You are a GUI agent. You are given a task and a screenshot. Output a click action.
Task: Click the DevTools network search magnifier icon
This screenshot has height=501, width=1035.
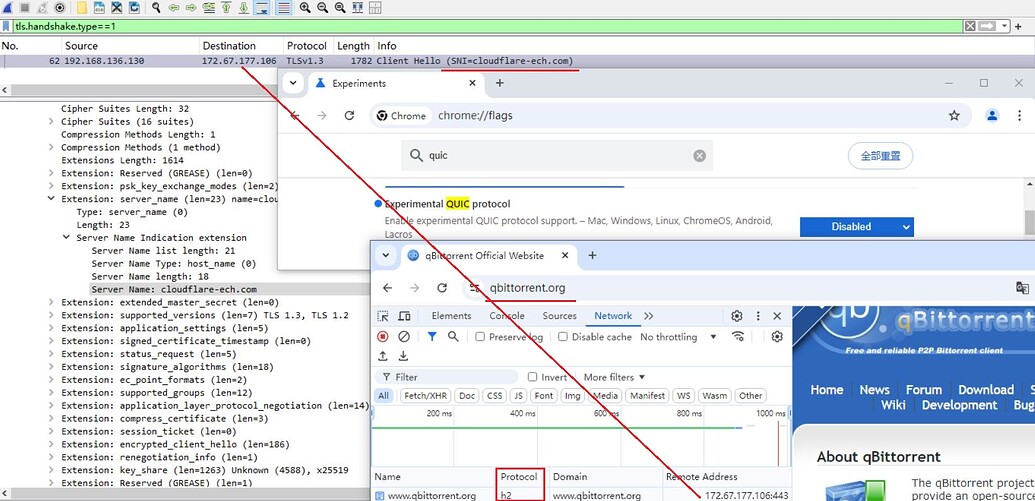453,337
